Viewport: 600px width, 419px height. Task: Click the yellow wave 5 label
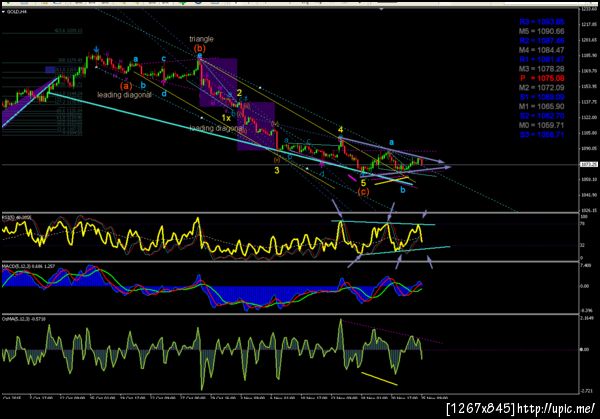pos(364,183)
